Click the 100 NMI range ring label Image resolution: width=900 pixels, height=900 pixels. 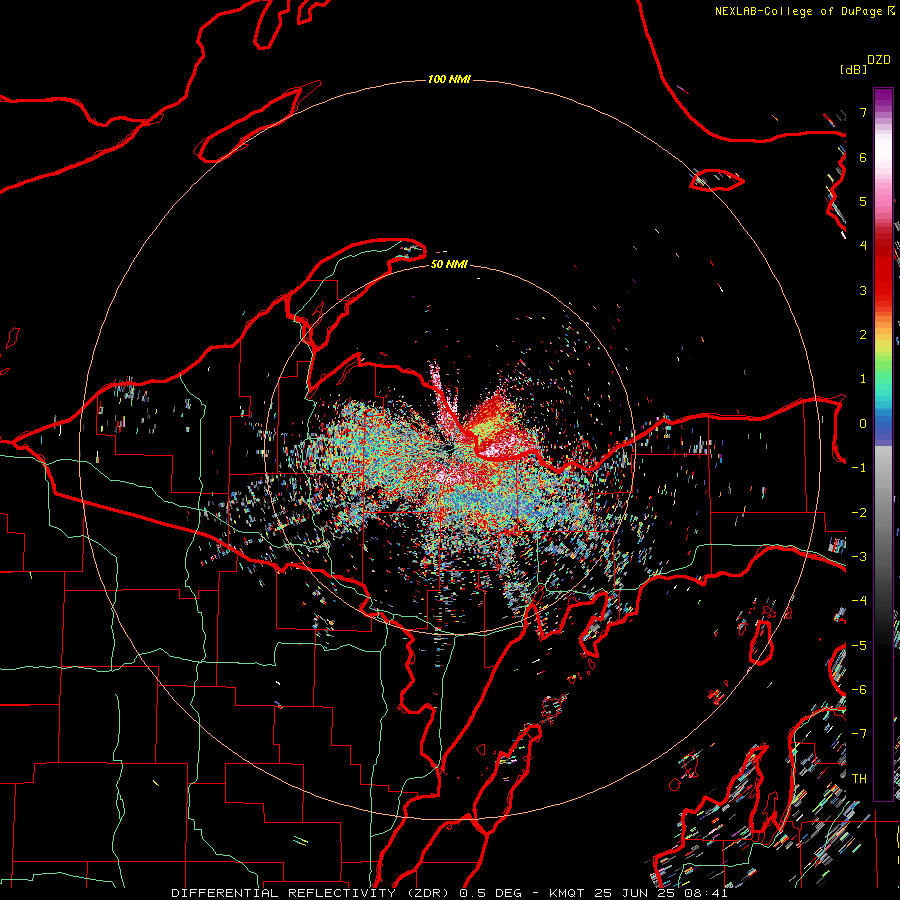point(449,79)
